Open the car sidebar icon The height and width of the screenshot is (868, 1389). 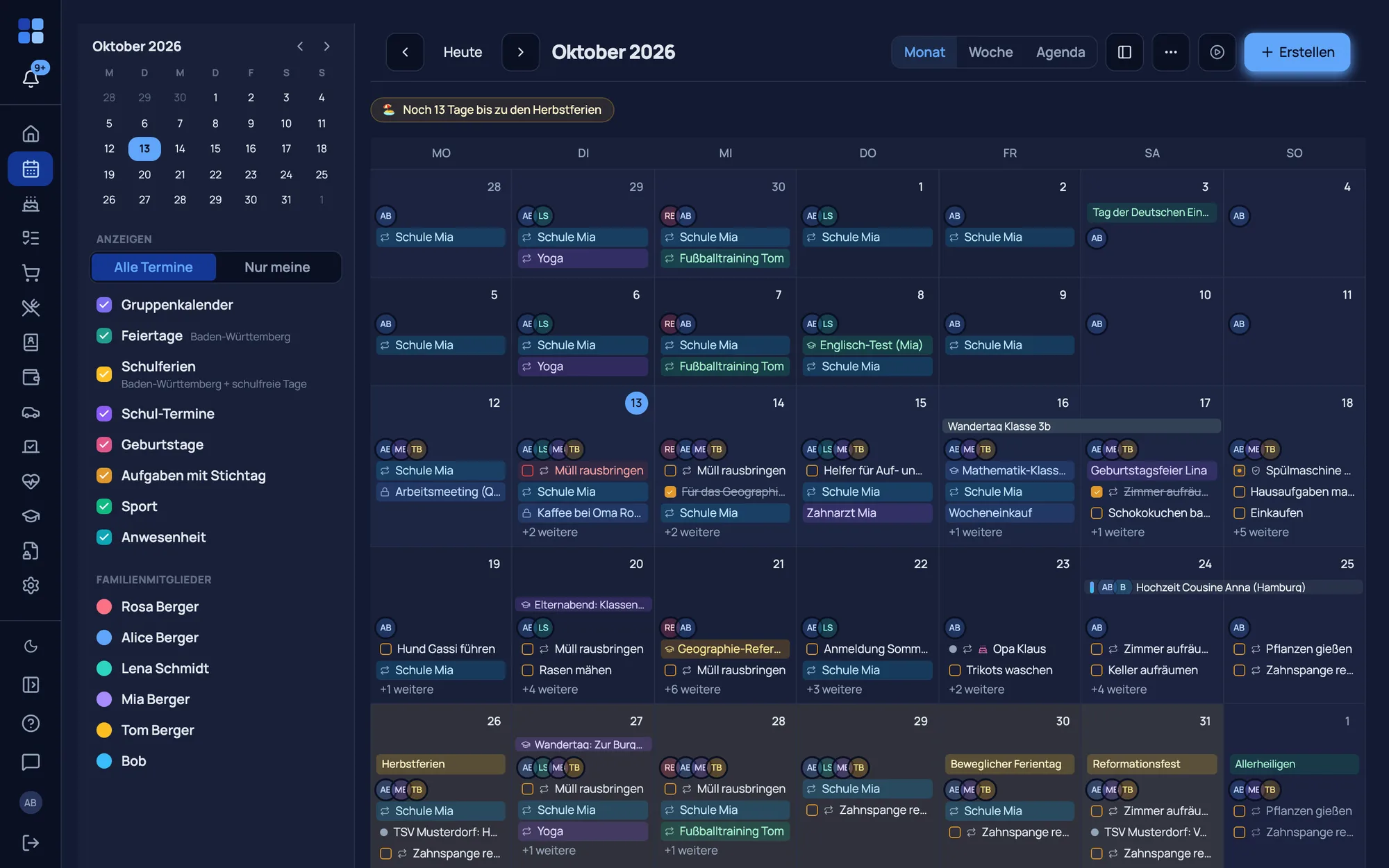tap(31, 412)
